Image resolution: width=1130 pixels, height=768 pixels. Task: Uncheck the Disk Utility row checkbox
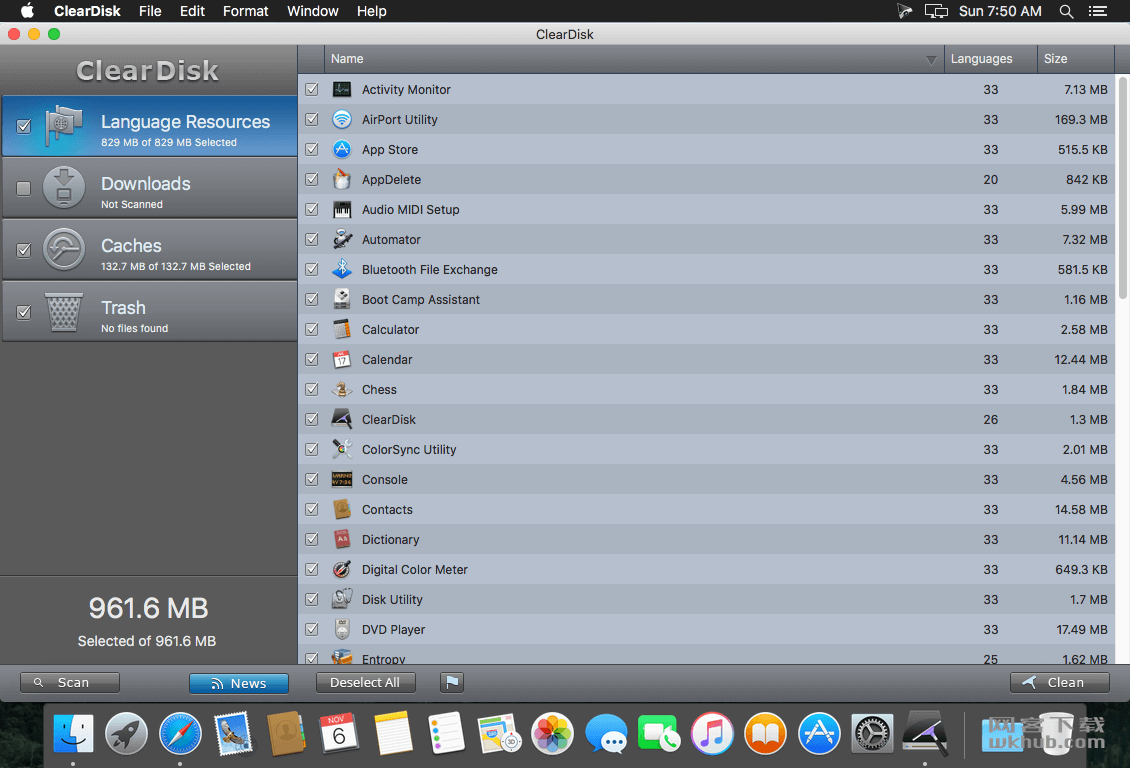(311, 599)
